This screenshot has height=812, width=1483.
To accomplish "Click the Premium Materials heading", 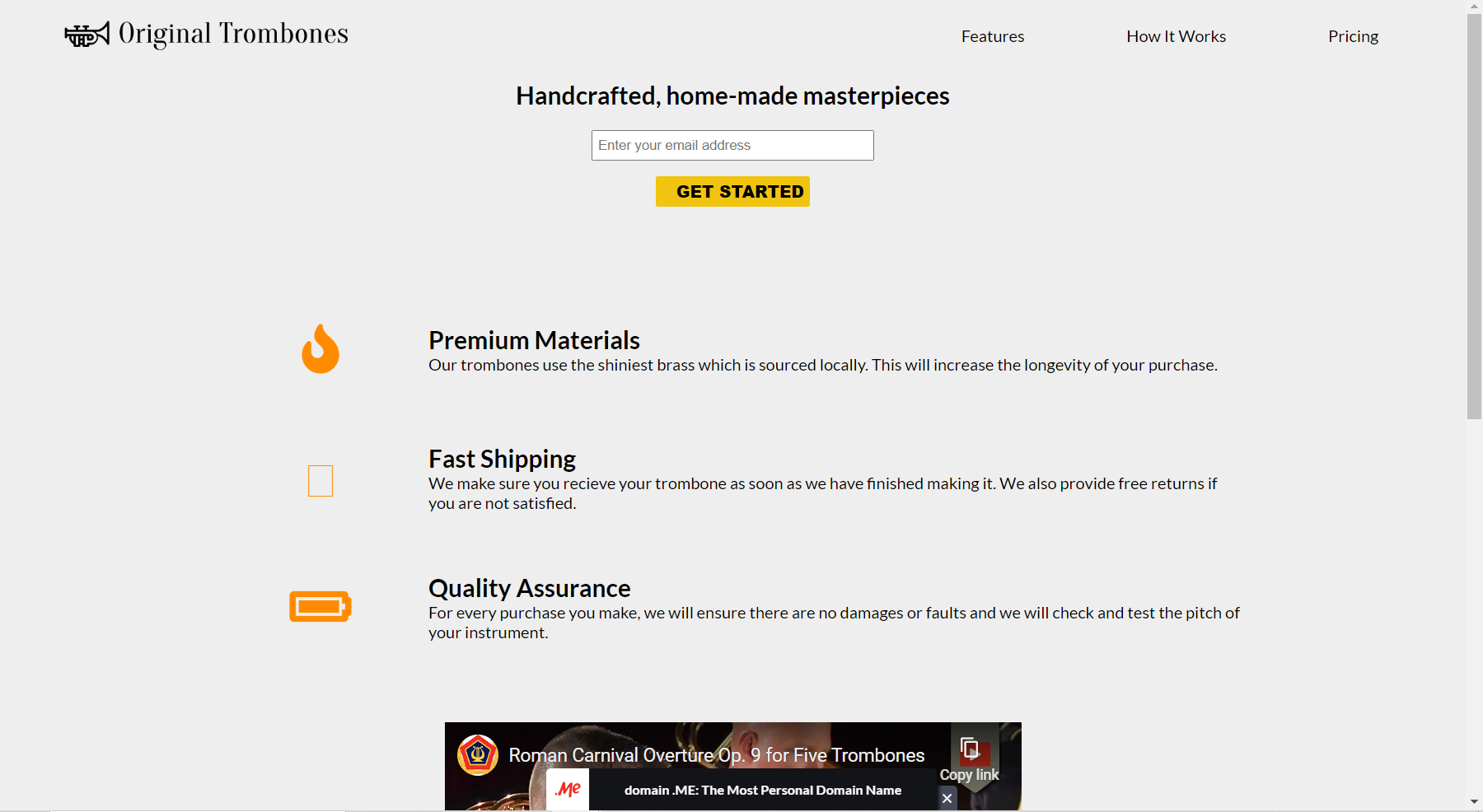I will pyautogui.click(x=534, y=340).
